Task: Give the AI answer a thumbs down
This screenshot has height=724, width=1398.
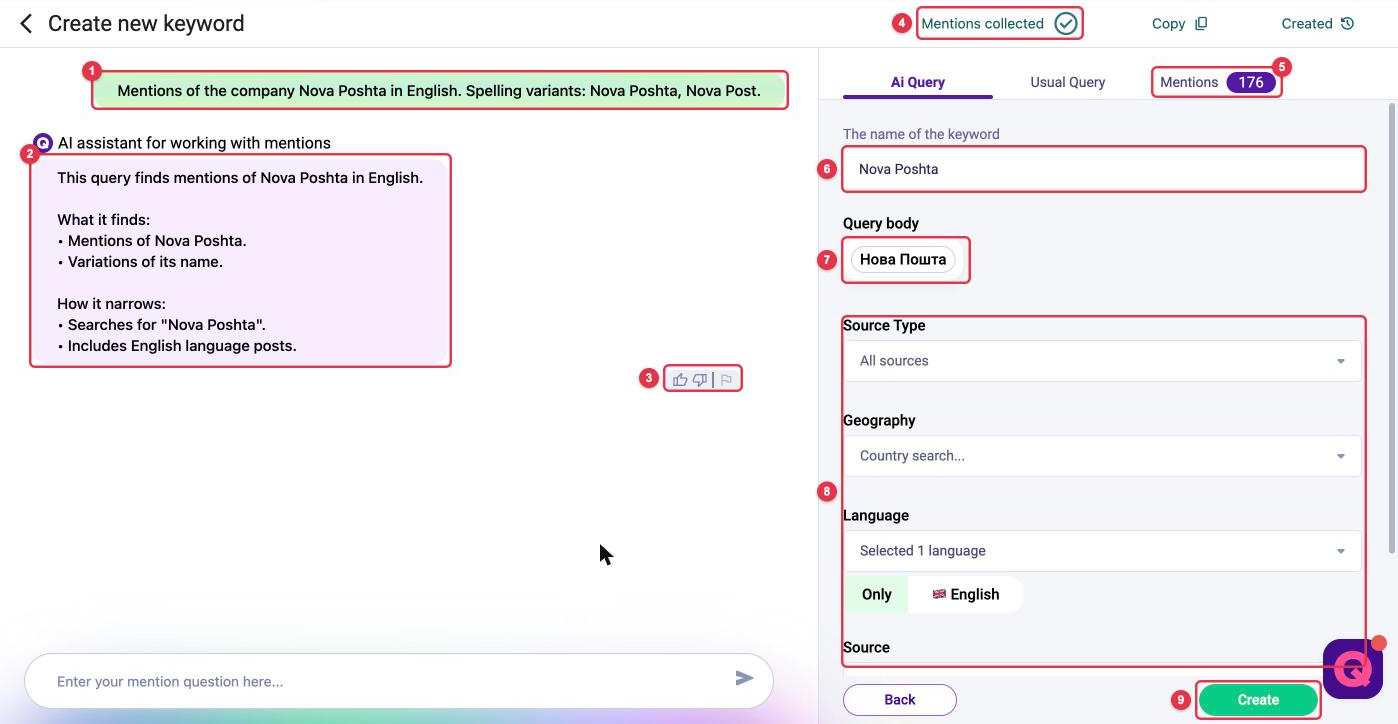Action: pyautogui.click(x=700, y=379)
